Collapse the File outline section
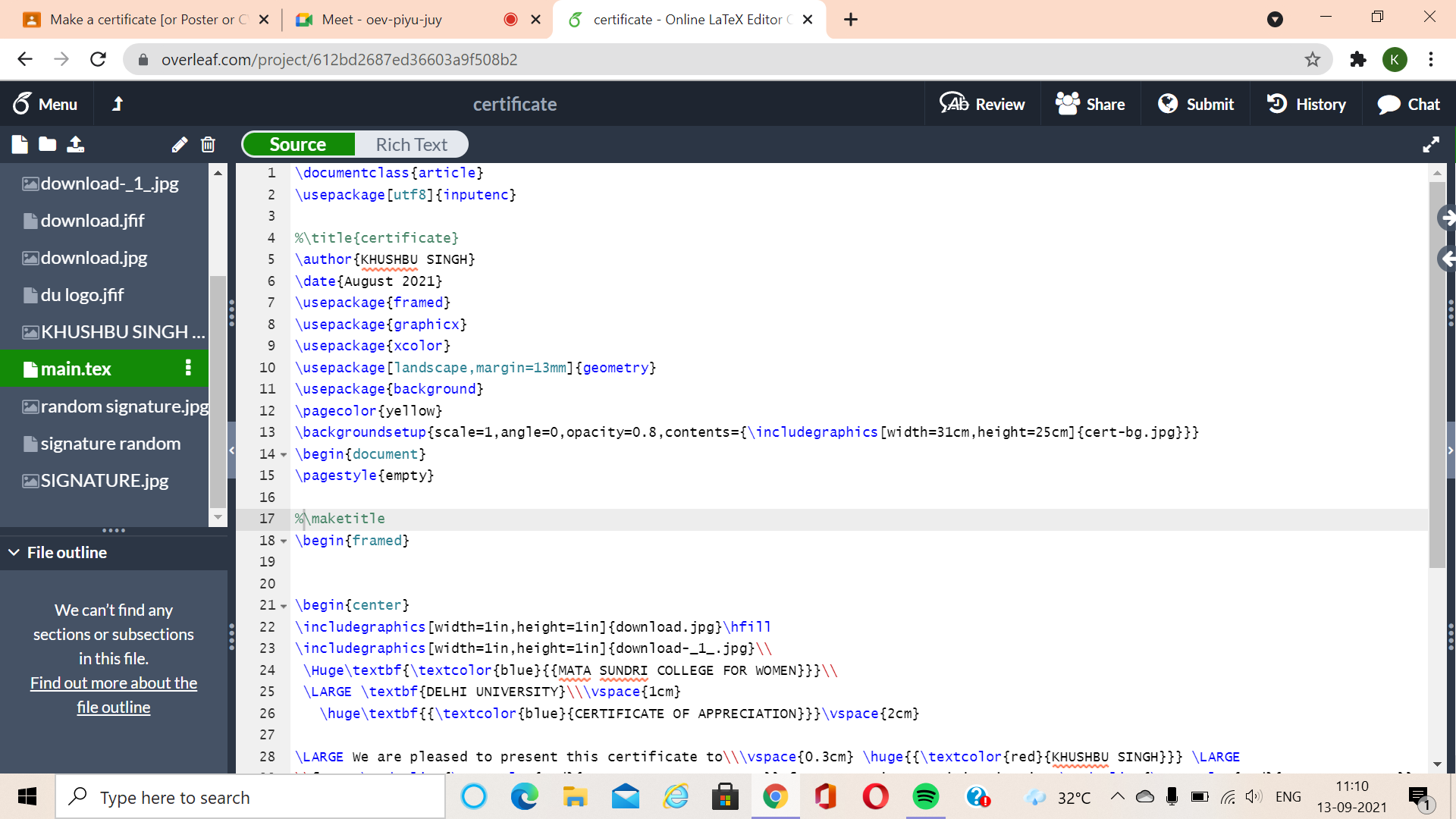Viewport: 1456px width, 819px height. click(14, 552)
